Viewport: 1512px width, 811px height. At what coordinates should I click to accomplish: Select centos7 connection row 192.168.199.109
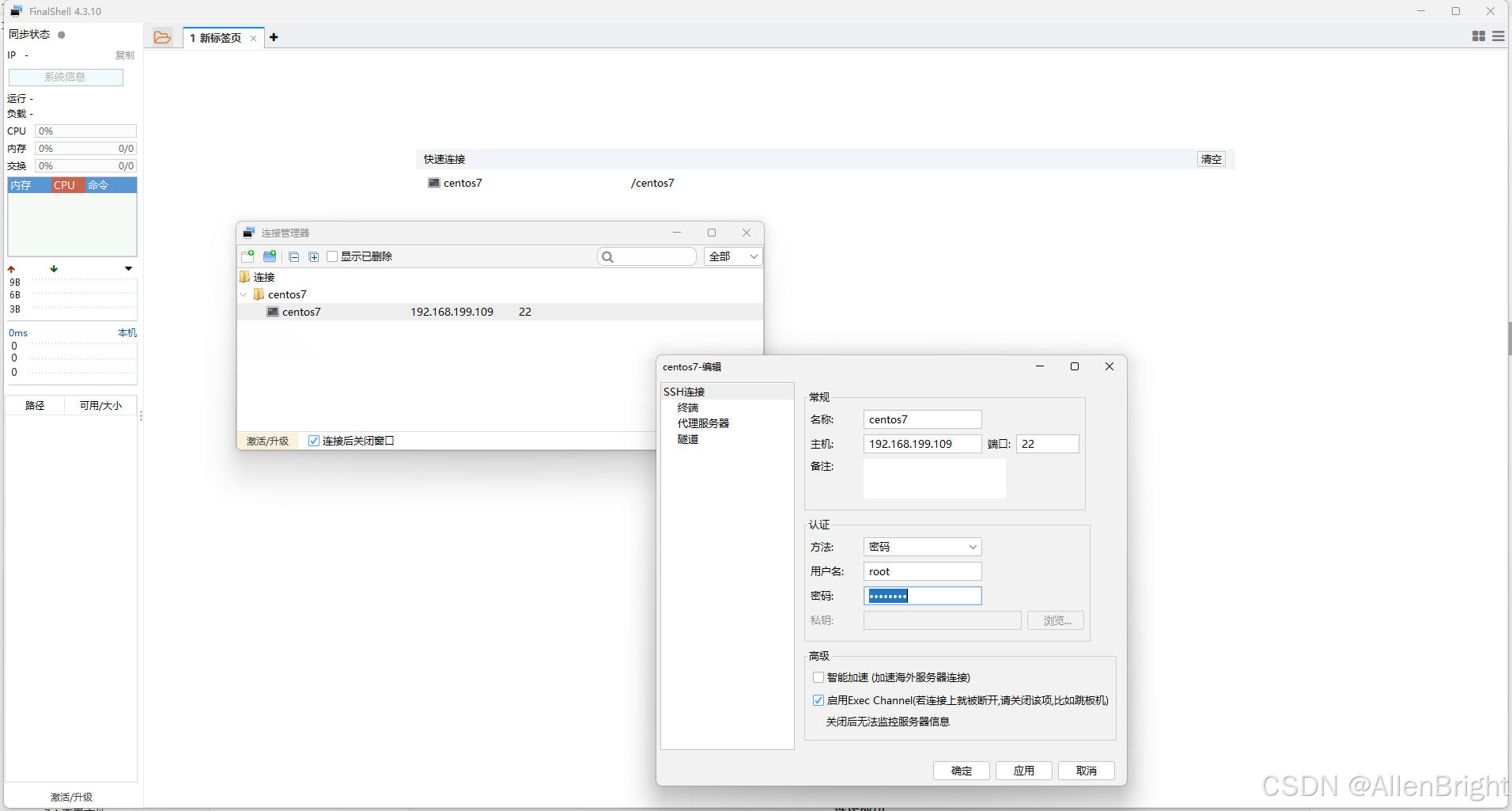[x=500, y=312]
